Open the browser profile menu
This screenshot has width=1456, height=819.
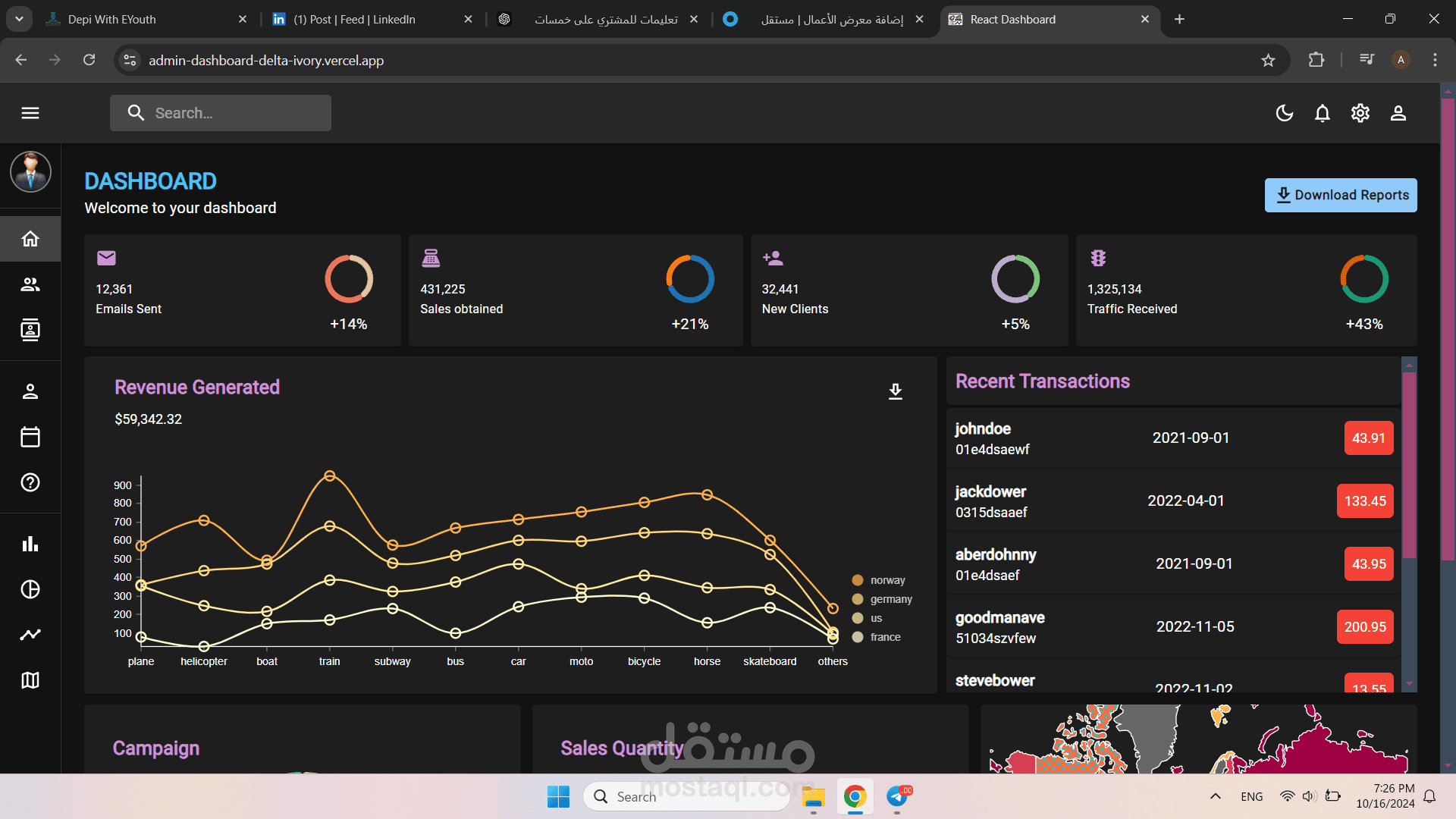1401,60
